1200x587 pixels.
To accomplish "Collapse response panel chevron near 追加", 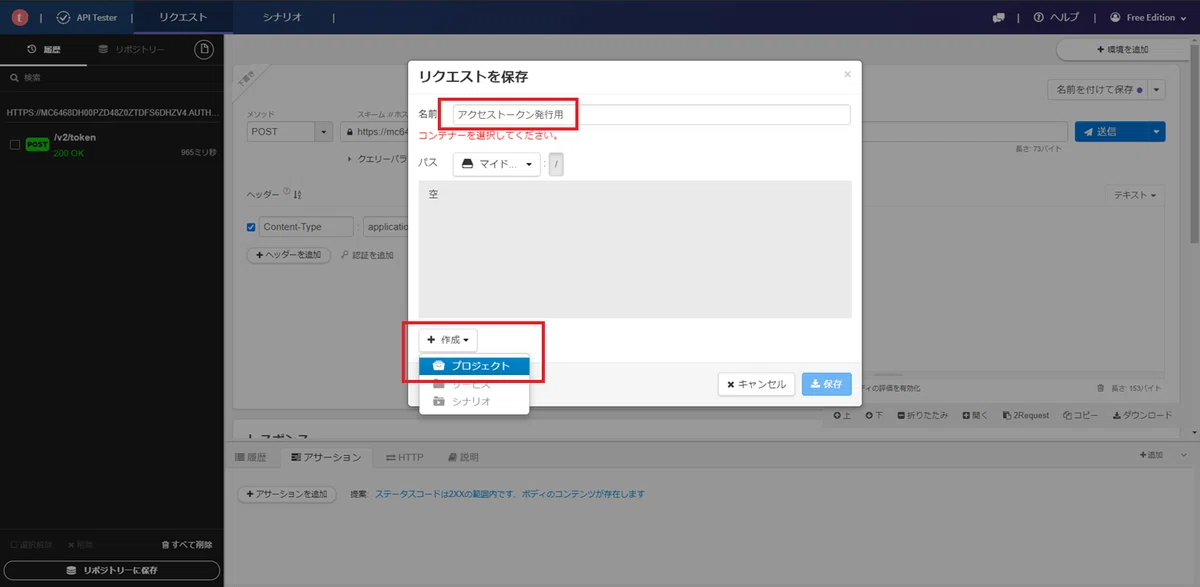I will 1186,455.
